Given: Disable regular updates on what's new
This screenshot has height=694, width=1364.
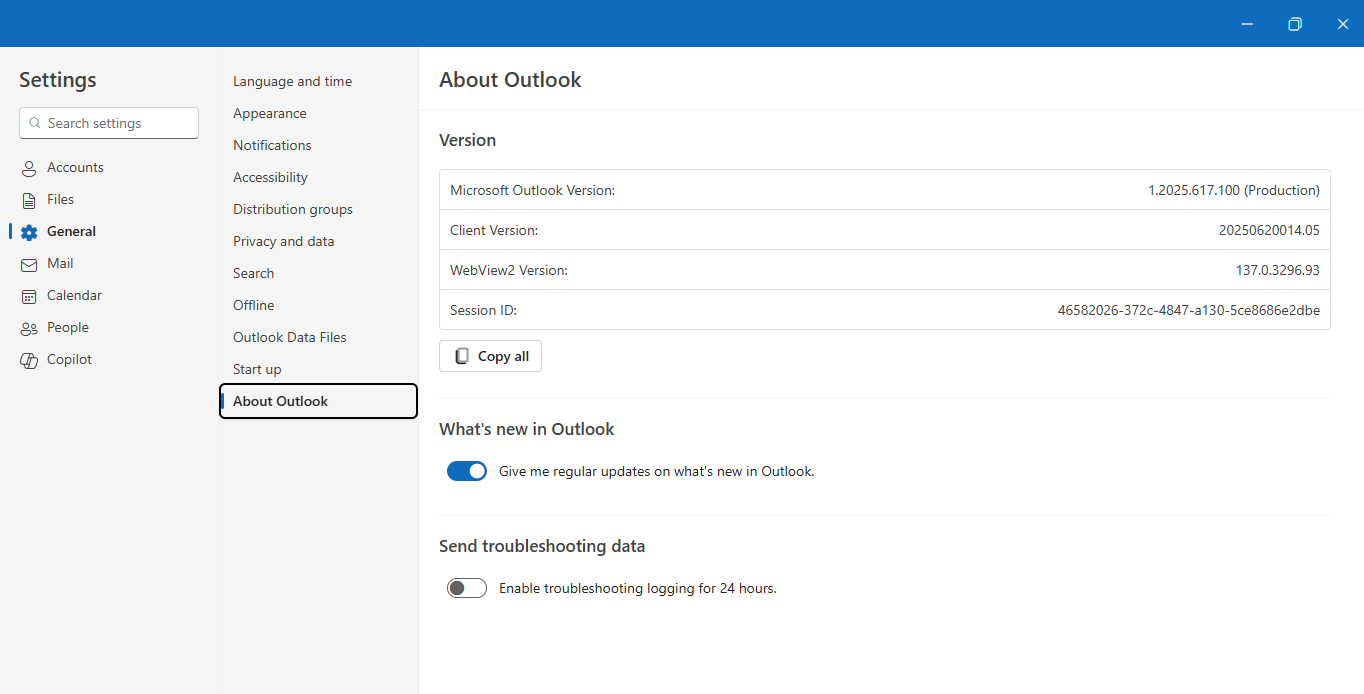Looking at the screenshot, I should coord(466,470).
